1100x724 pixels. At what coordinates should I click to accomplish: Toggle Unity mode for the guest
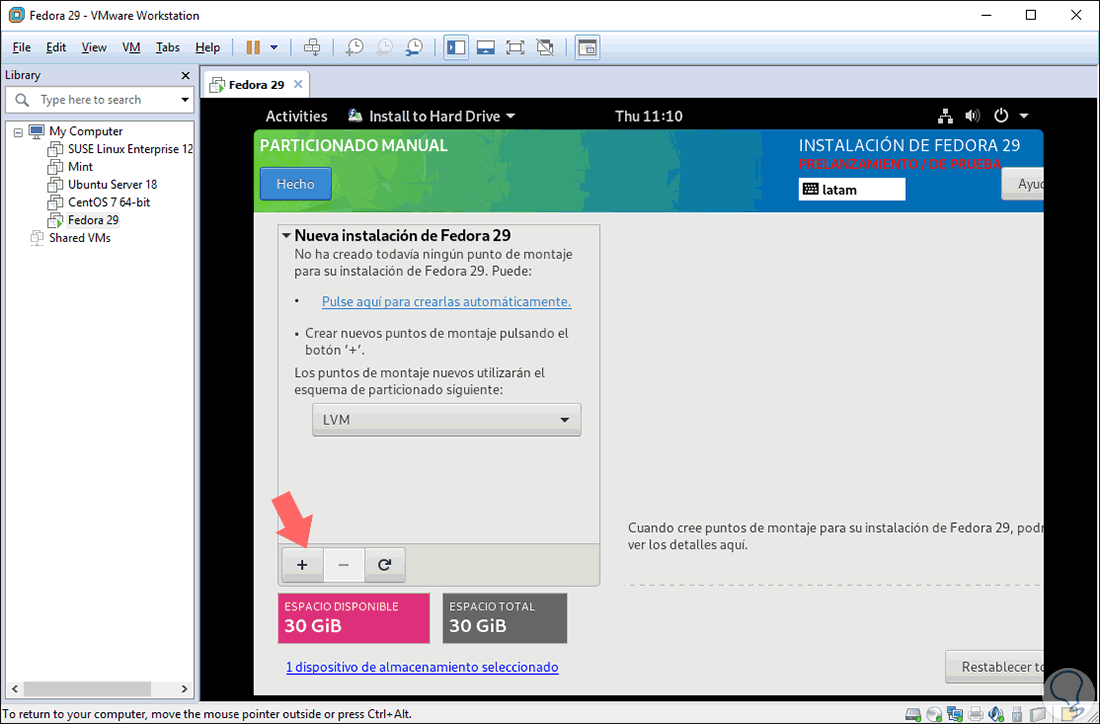[545, 47]
